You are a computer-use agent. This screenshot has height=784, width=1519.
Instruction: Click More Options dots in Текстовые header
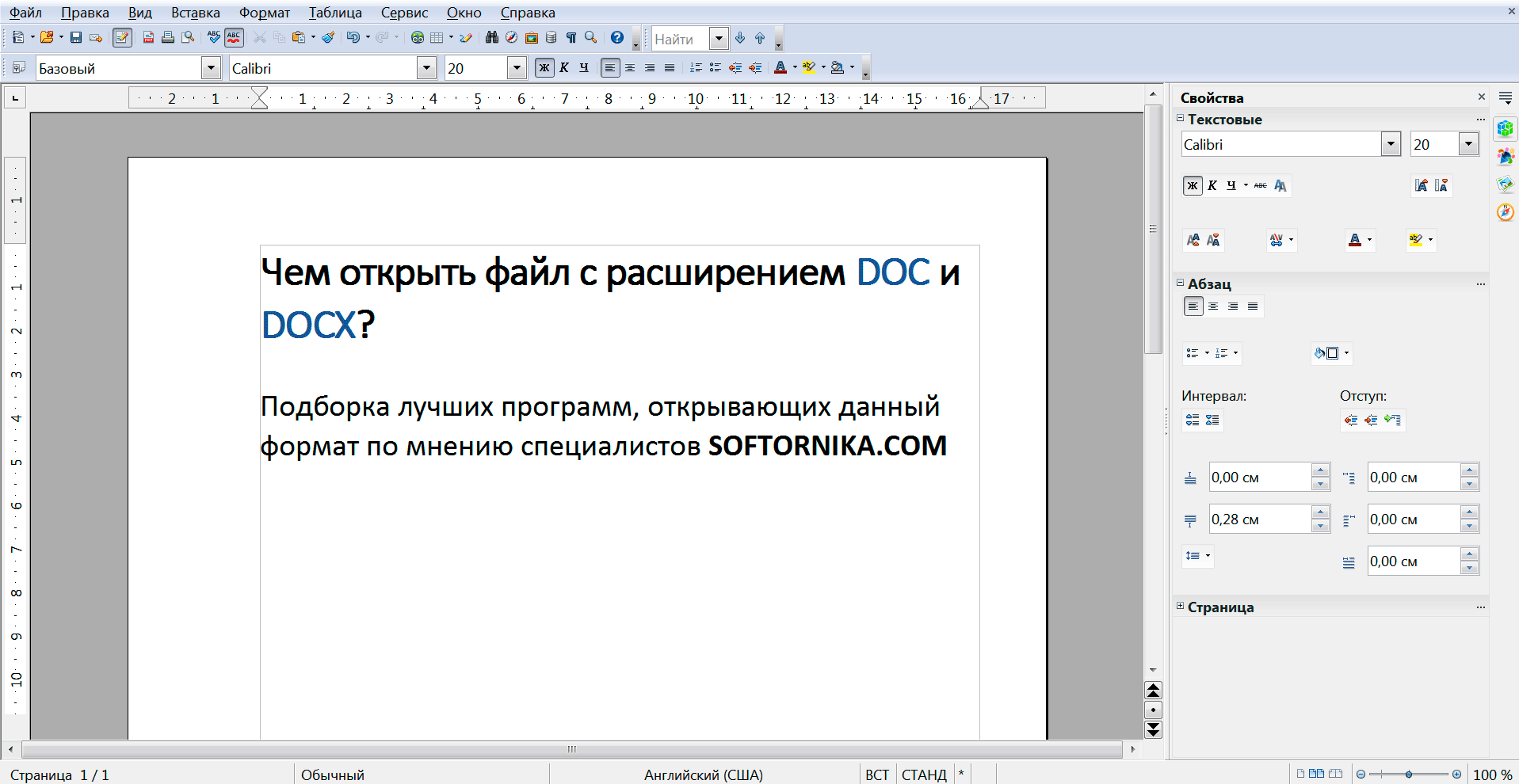pos(1480,120)
